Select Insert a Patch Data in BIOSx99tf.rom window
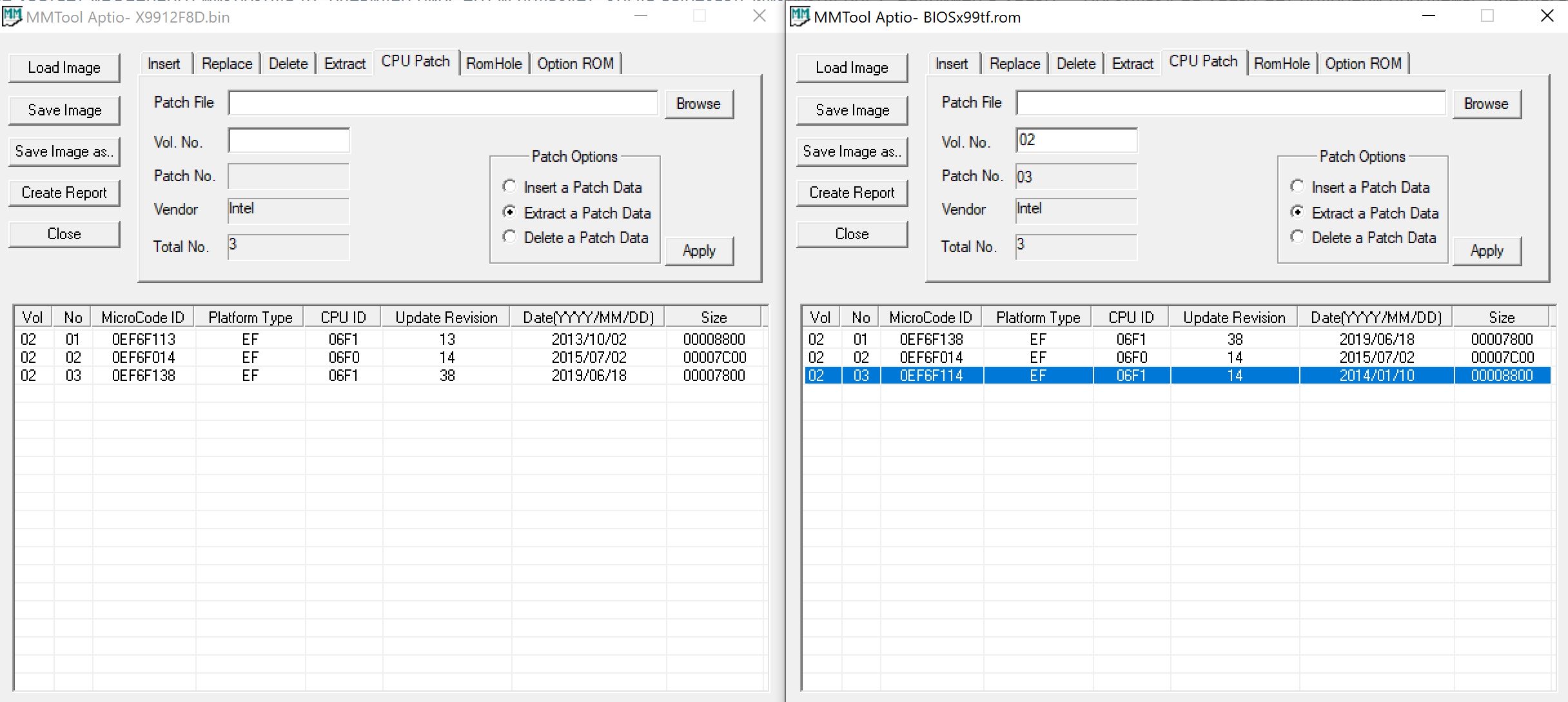This screenshot has height=702, width=1568. click(1297, 187)
